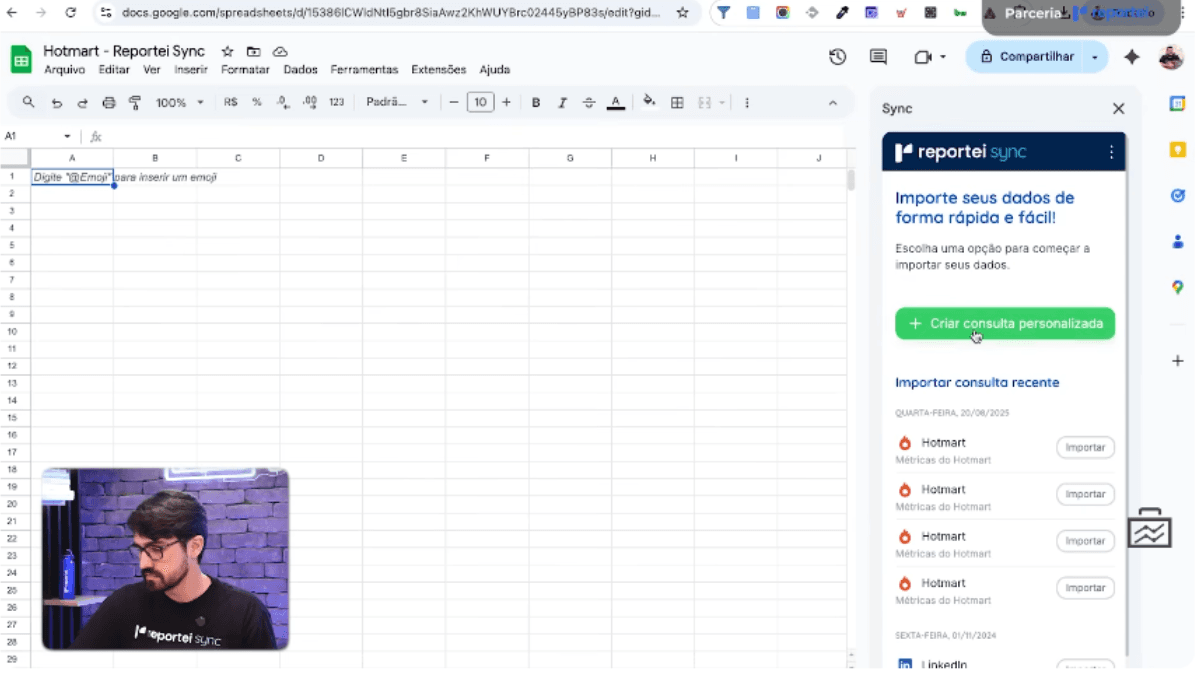The image size is (1196, 691).
Task: Open the Print dialog icon
Action: point(109,102)
